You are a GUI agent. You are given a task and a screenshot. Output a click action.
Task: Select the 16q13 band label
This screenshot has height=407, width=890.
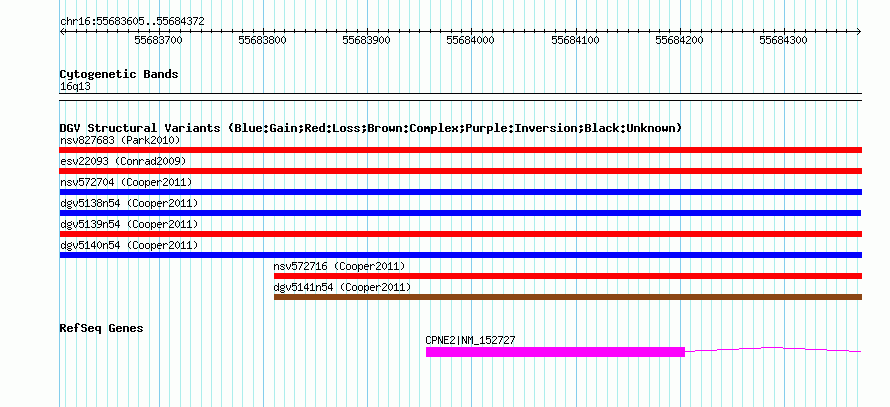coord(75,87)
